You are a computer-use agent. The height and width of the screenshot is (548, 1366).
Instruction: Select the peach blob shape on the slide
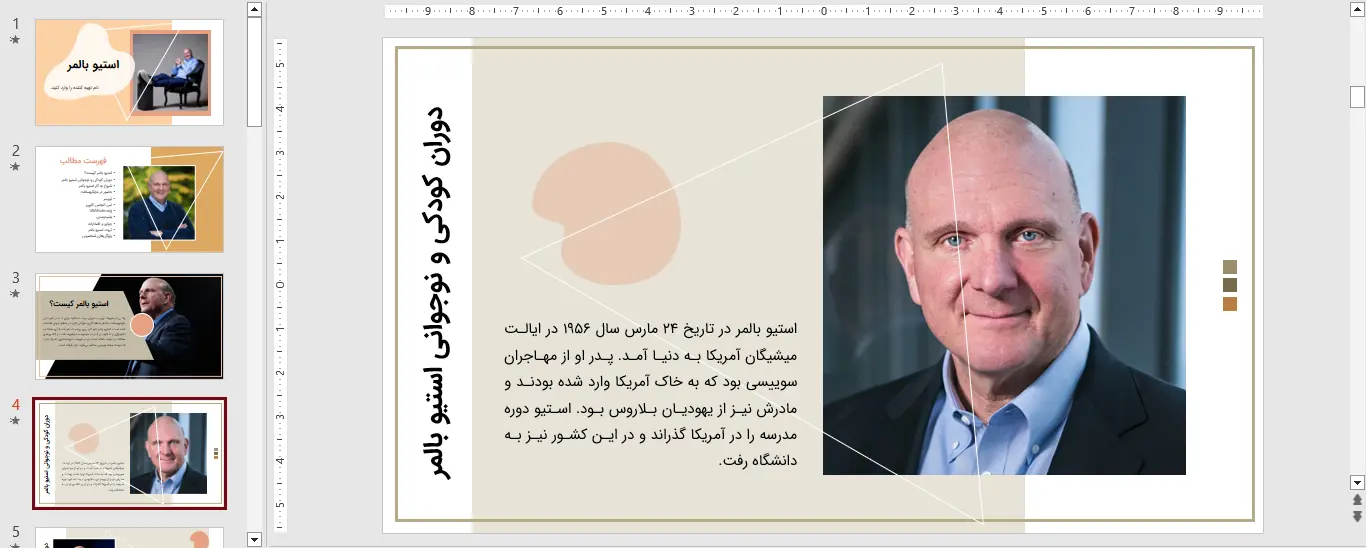tap(606, 212)
